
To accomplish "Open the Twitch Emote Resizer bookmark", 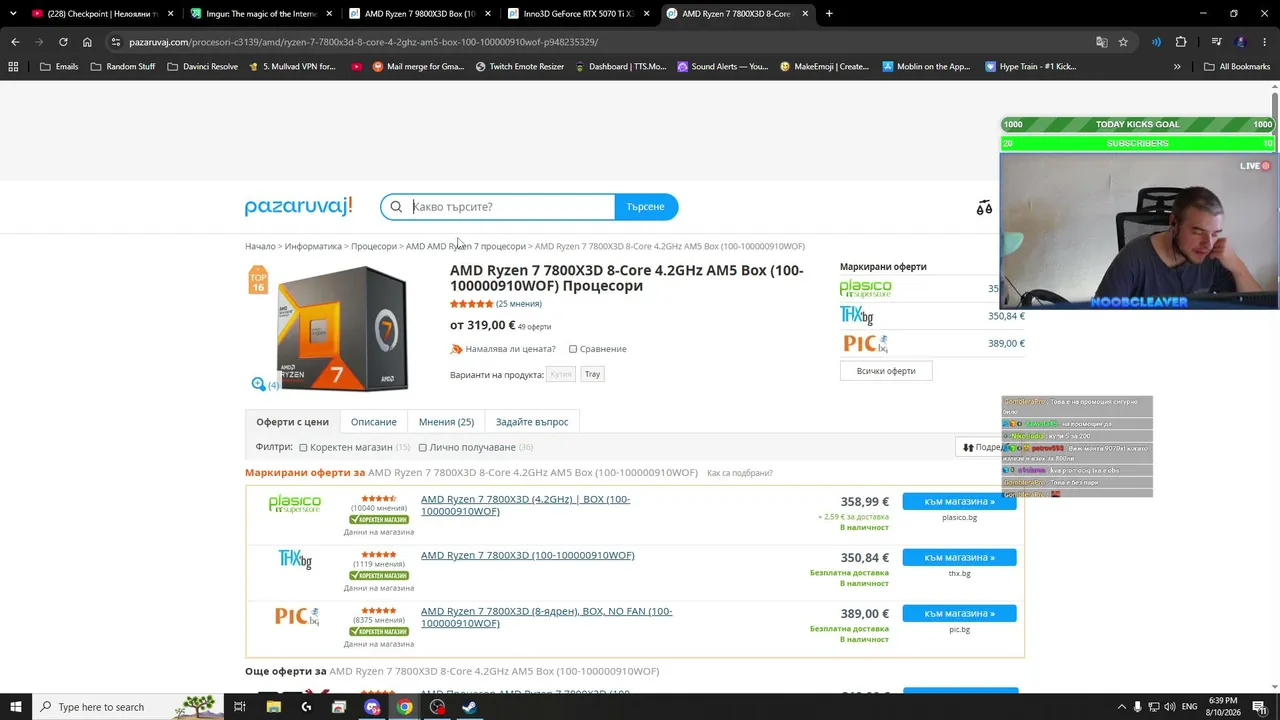I will [x=520, y=67].
